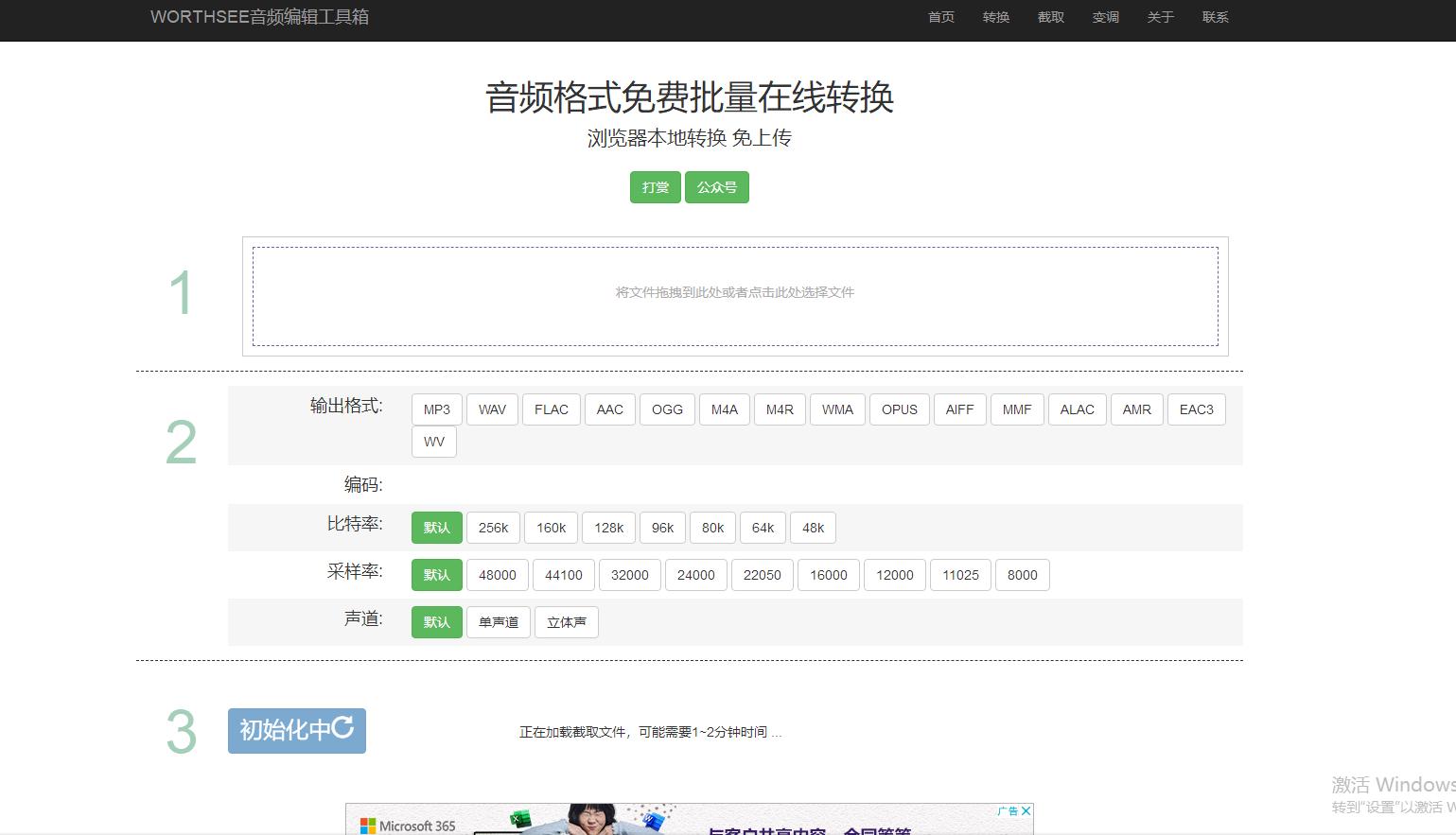The height and width of the screenshot is (835, 1456).
Task: Close the advertisement at the bottom
Action: 1025,811
